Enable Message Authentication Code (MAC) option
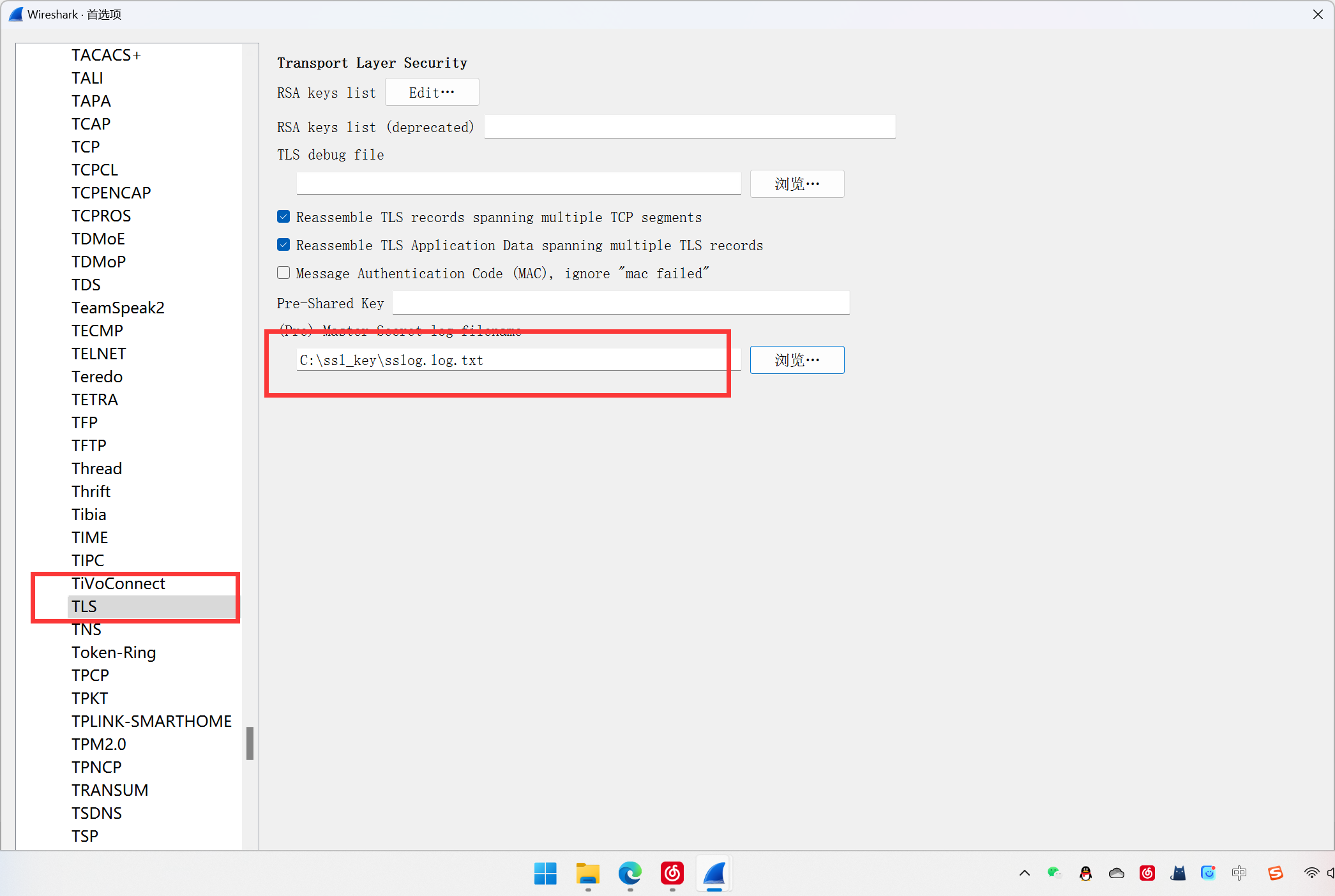 (x=283, y=273)
